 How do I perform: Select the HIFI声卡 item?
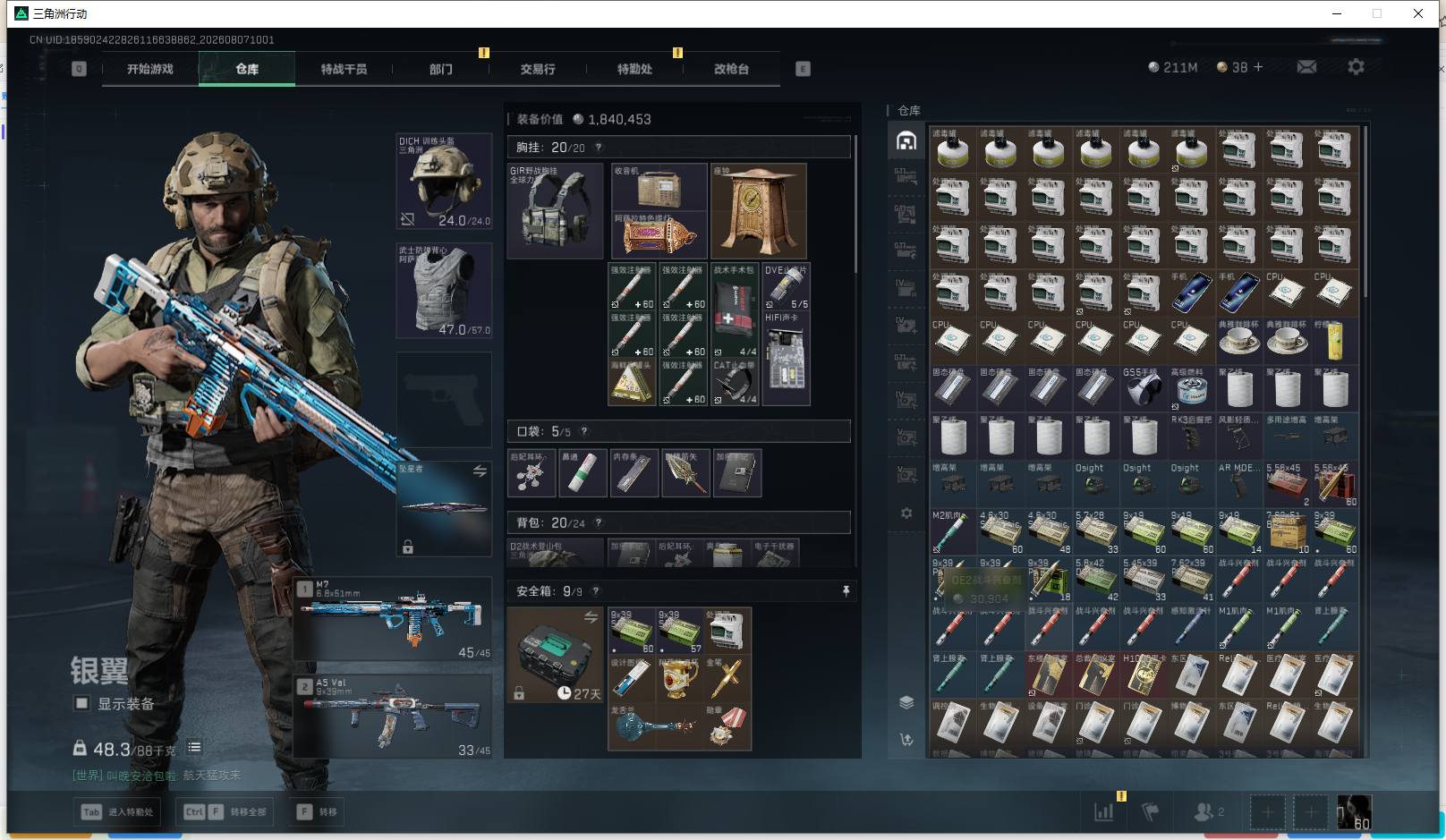786,358
